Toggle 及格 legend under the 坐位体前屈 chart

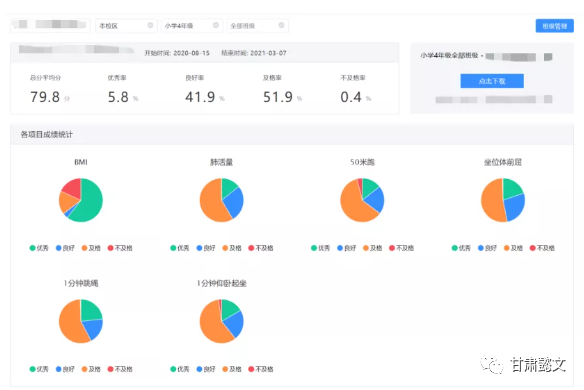[514, 248]
